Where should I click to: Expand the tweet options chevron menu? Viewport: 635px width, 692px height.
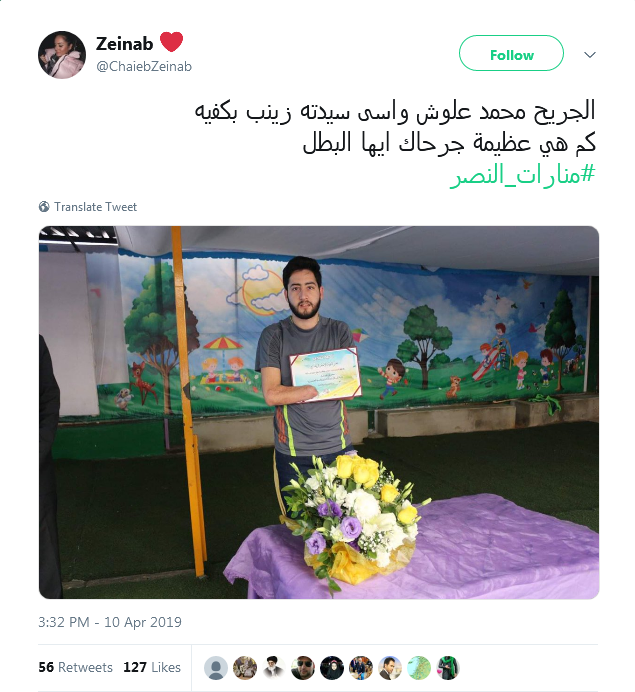(x=590, y=55)
